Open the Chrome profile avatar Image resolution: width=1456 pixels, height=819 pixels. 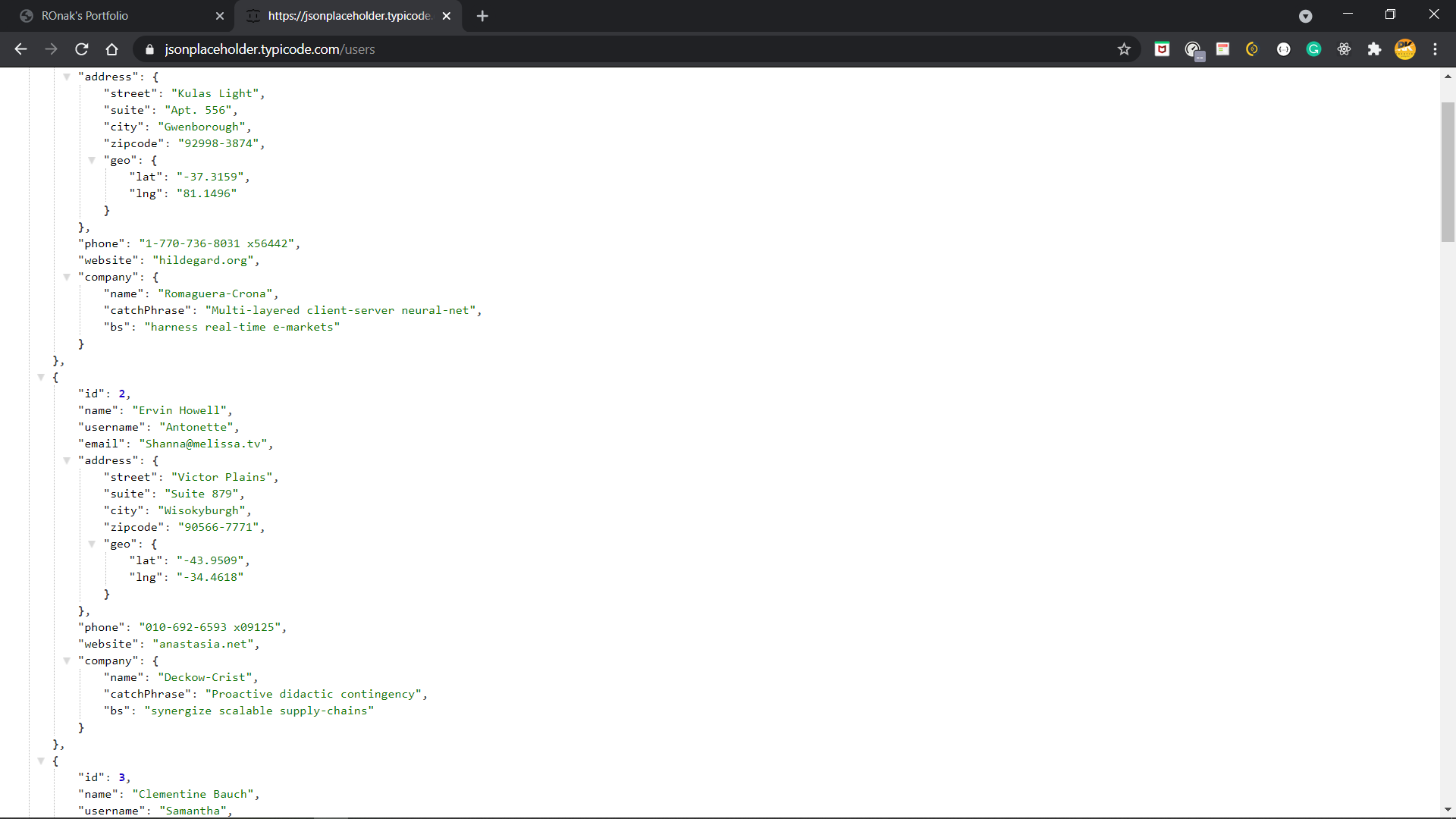coord(1405,49)
